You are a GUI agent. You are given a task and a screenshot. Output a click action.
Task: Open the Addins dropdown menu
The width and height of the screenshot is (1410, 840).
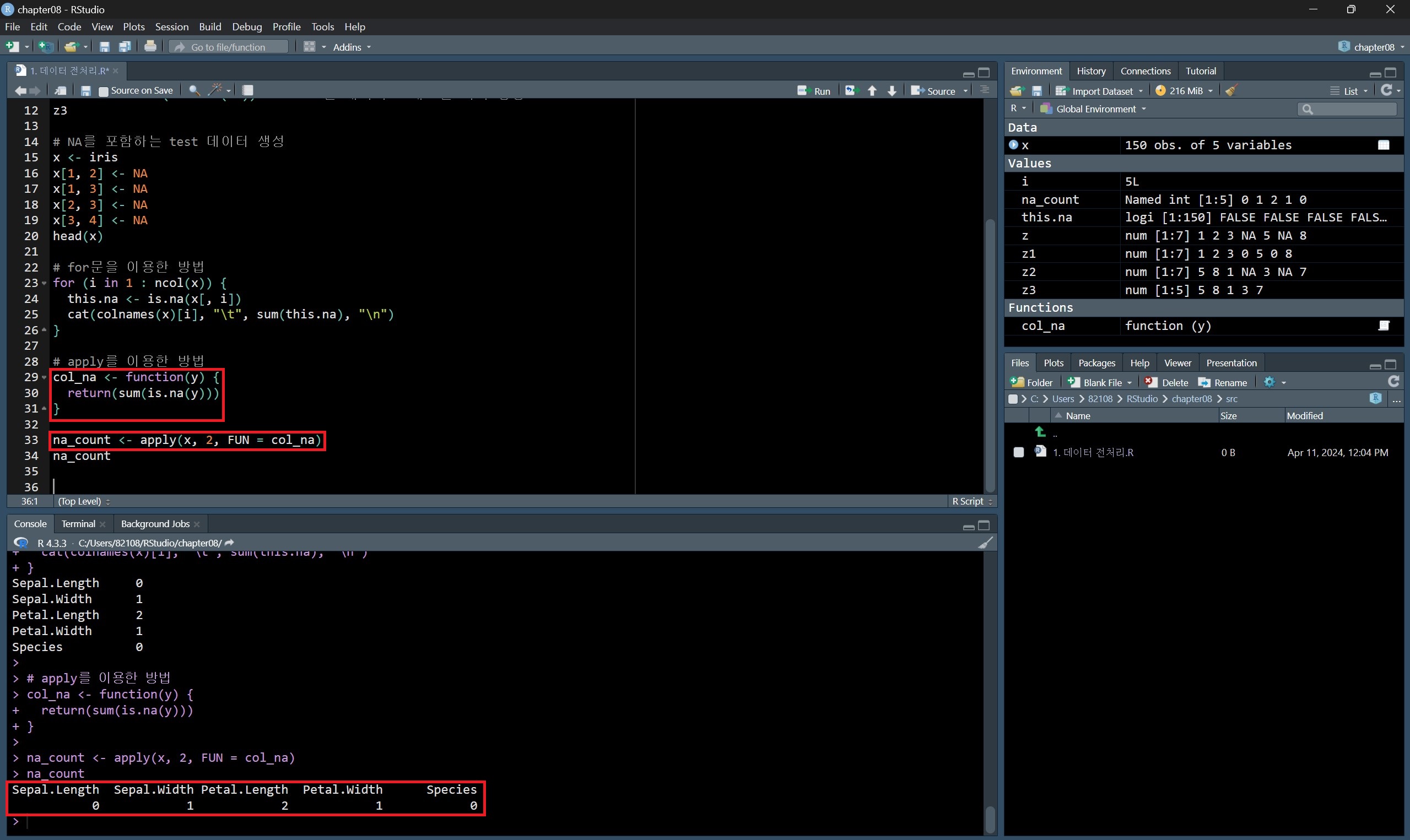click(351, 47)
